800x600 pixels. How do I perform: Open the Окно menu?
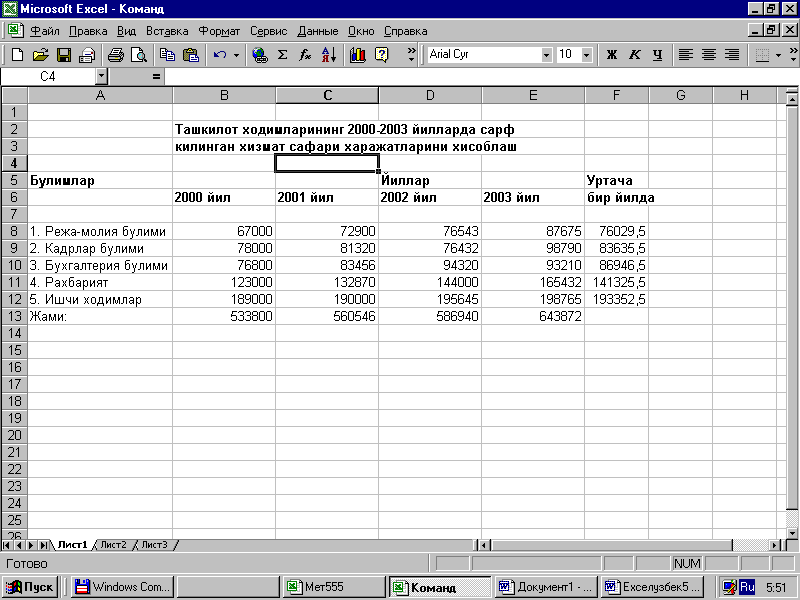tap(361, 31)
